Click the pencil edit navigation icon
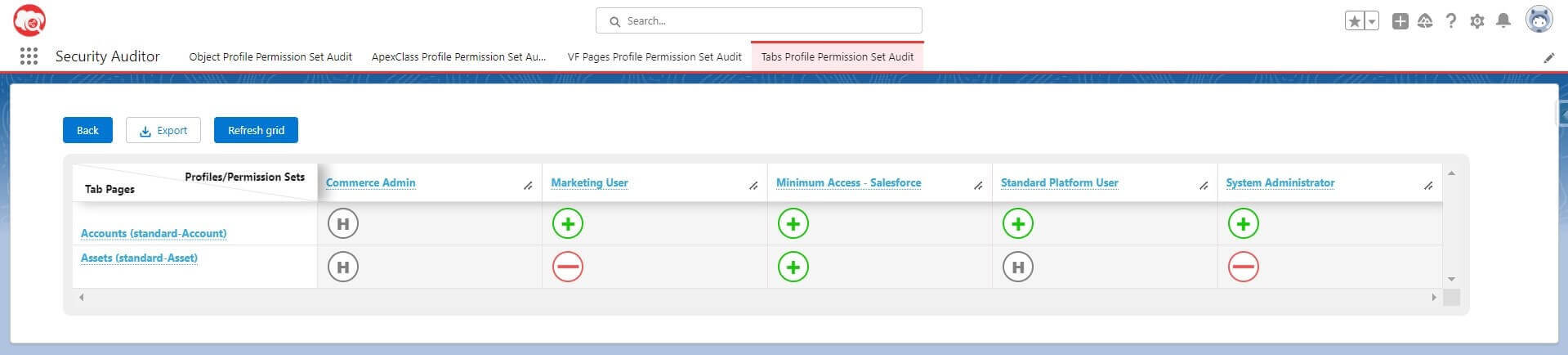1568x355 pixels. [x=1548, y=58]
